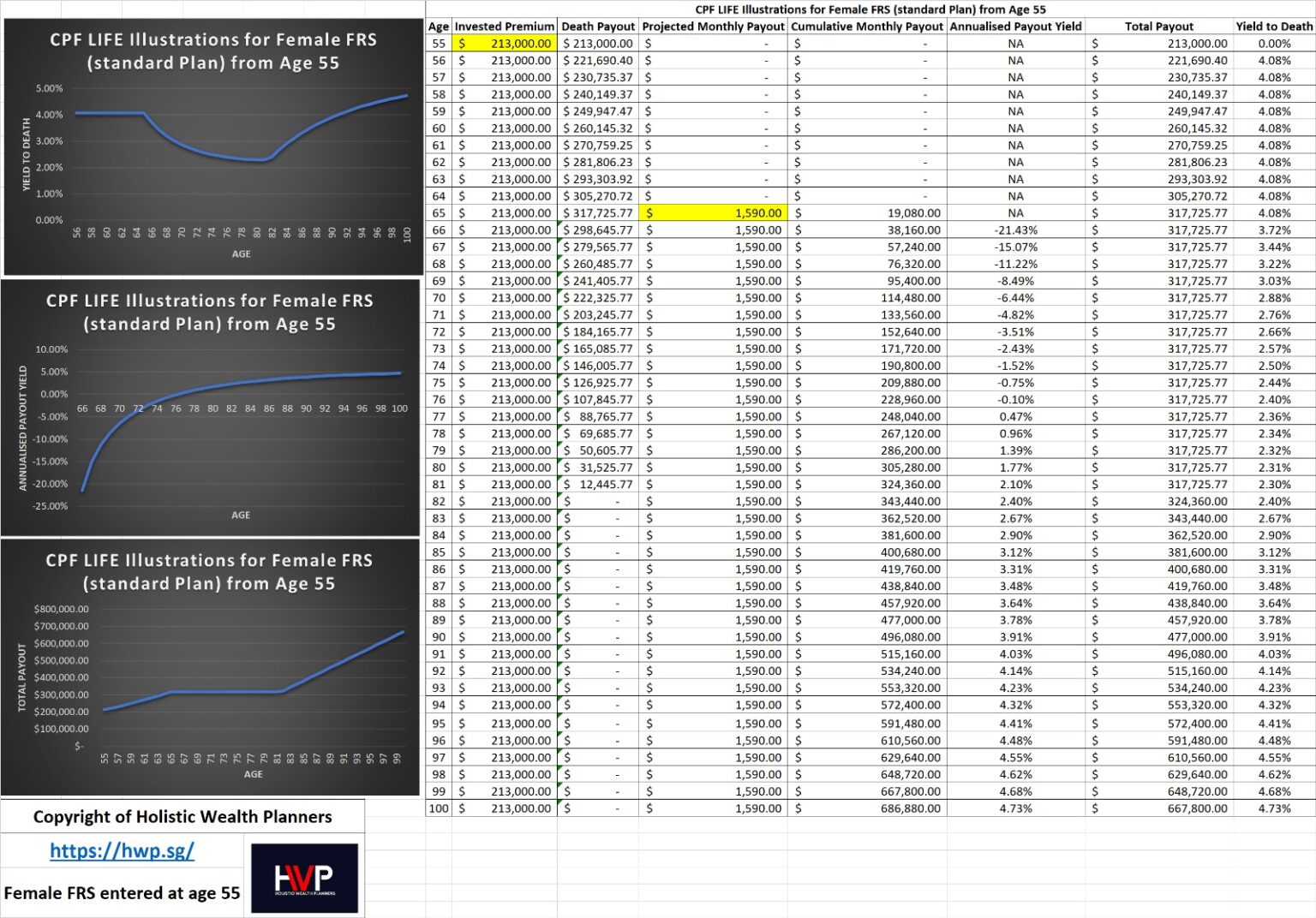Image resolution: width=1316 pixels, height=918 pixels.
Task: Click the CPF LIFE Illustrations table title
Action: pyautogui.click(x=868, y=9)
